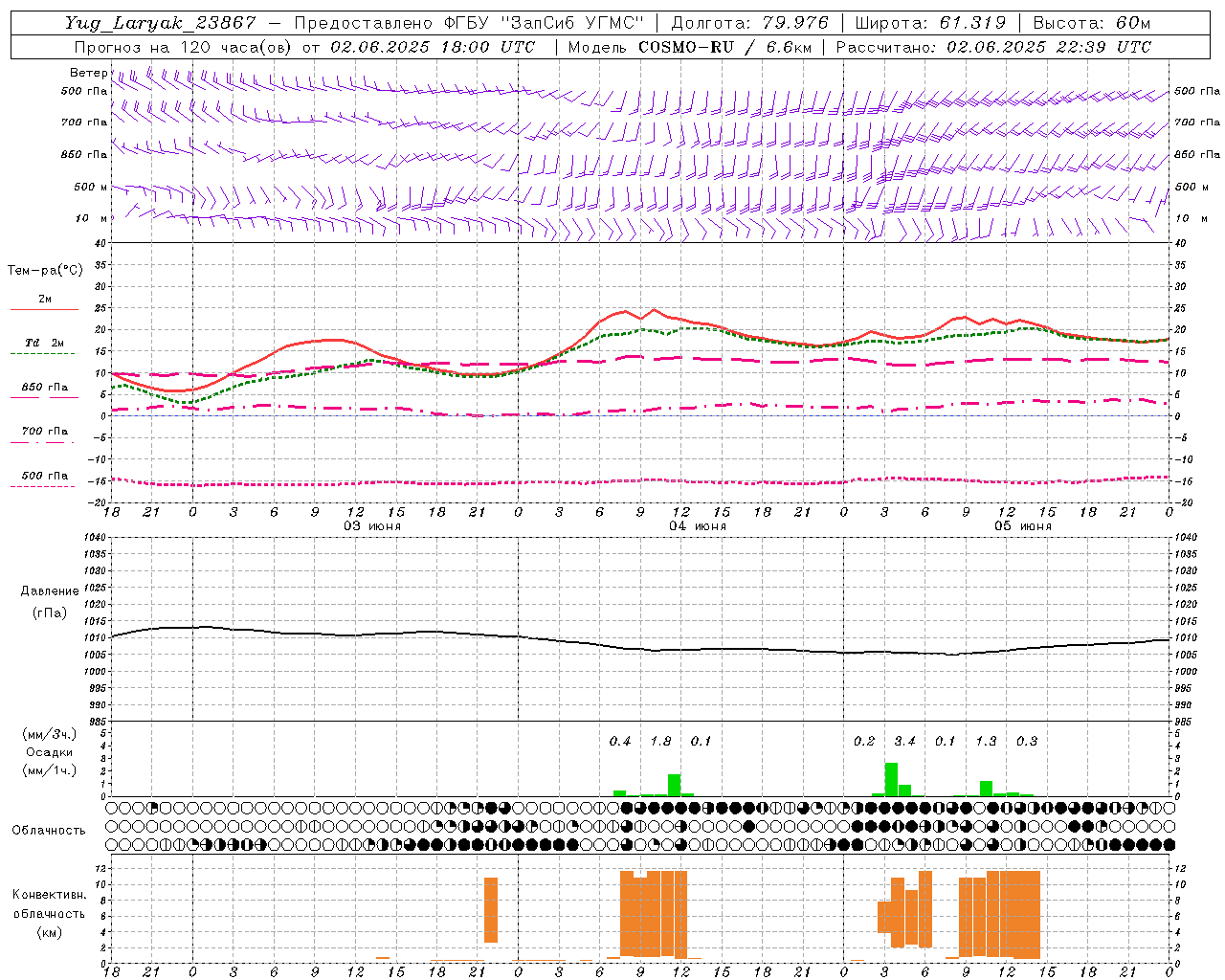Click the station name Yug_Laryak_23867 in header

click(x=161, y=23)
